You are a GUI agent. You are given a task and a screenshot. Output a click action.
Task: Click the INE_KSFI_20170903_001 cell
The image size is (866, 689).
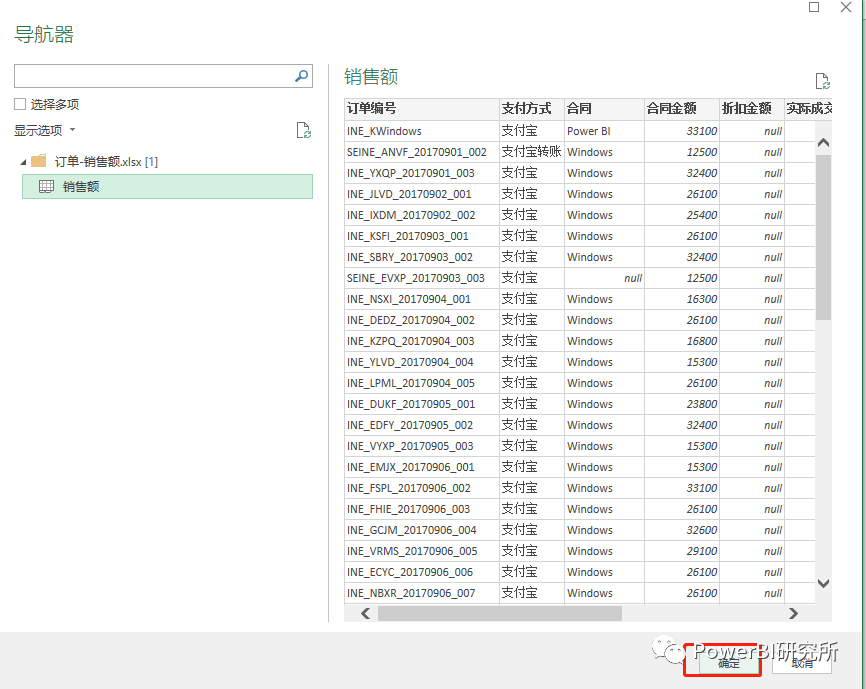(421, 236)
